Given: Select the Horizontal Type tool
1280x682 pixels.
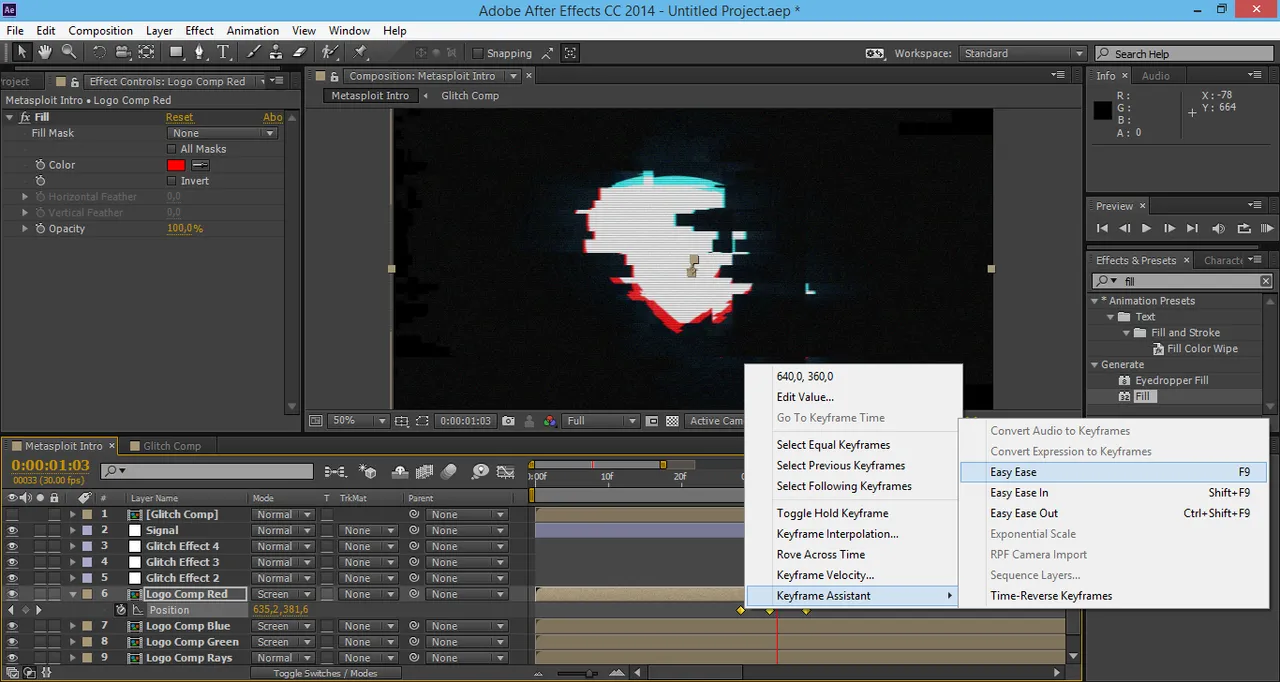Looking at the screenshot, I should click(224, 53).
